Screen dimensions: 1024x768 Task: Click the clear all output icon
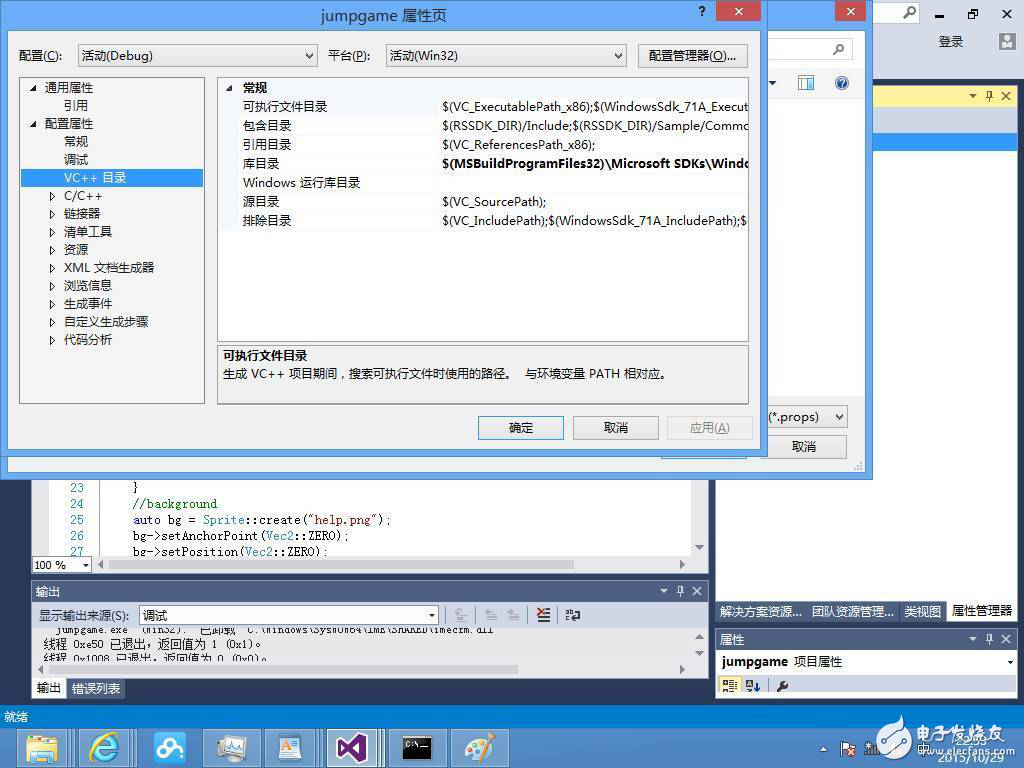point(542,615)
